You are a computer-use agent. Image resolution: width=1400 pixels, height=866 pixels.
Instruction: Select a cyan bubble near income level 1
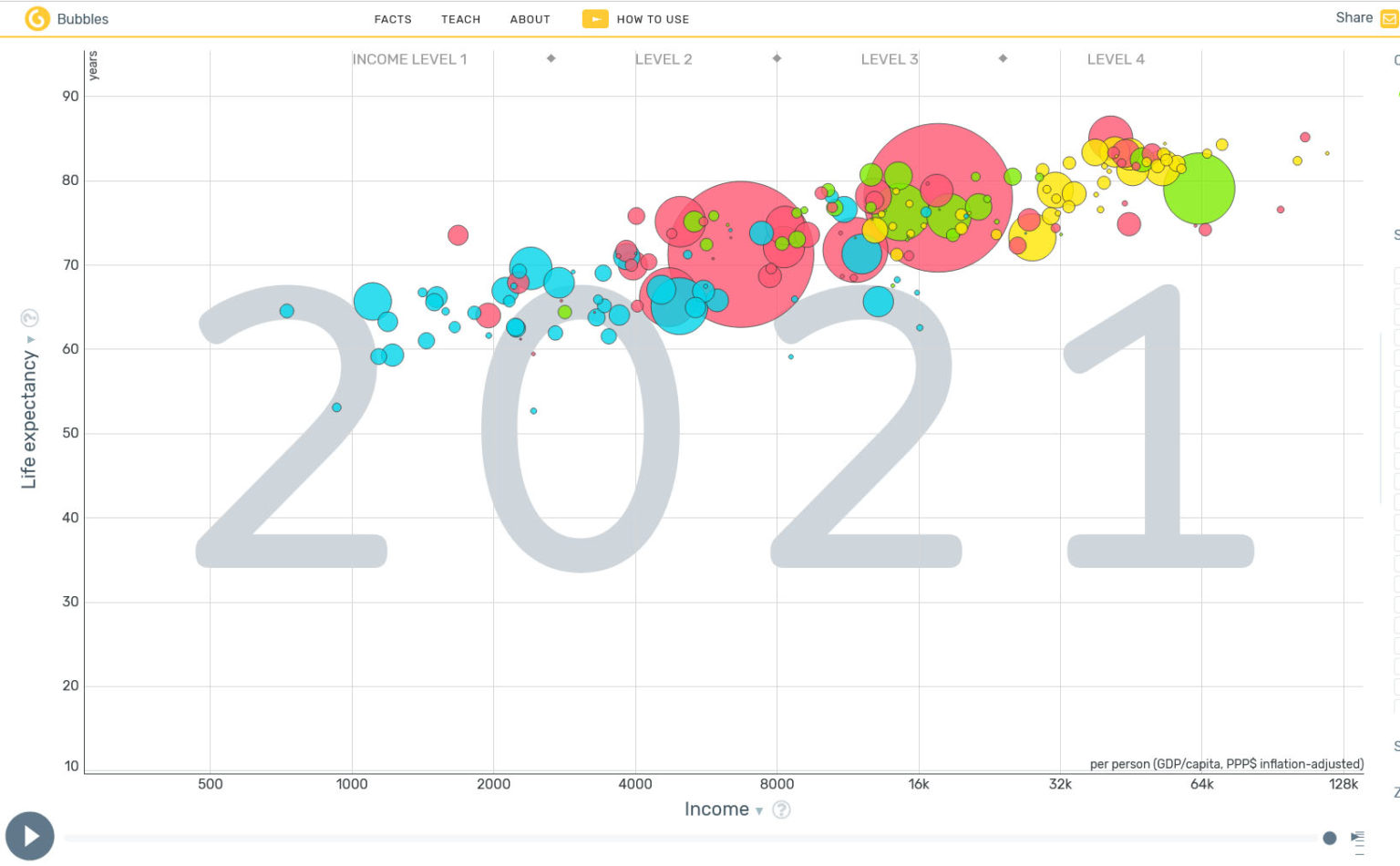click(x=375, y=299)
